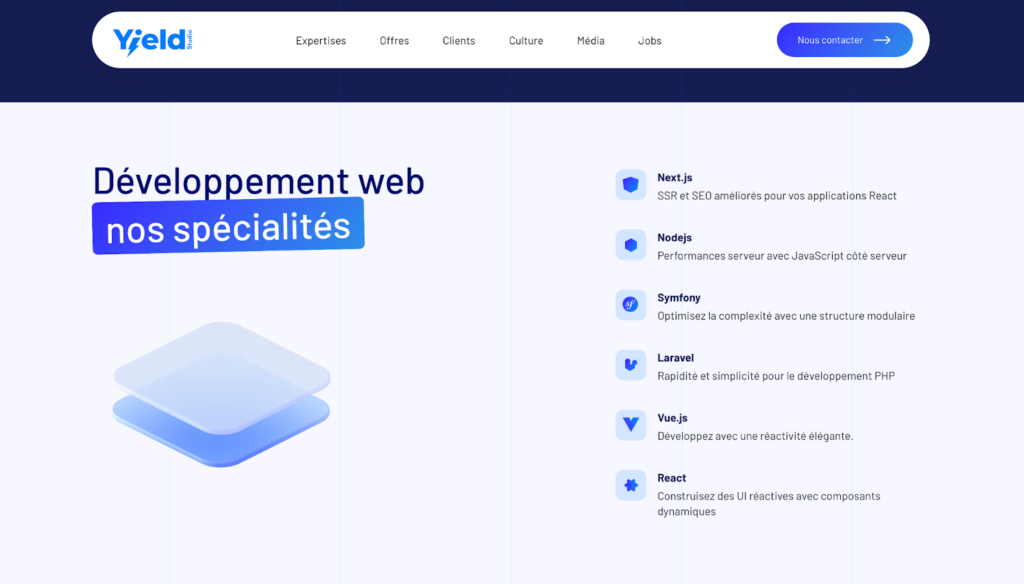Viewport: 1024px width, 584px height.
Task: Open the Expertises menu
Action: point(321,41)
